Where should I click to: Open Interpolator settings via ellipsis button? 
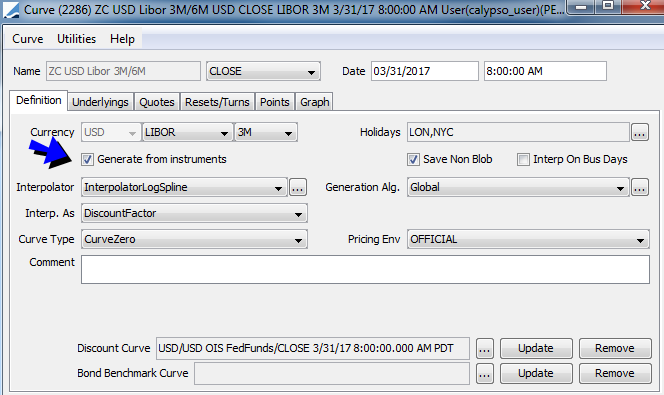[x=298, y=187]
